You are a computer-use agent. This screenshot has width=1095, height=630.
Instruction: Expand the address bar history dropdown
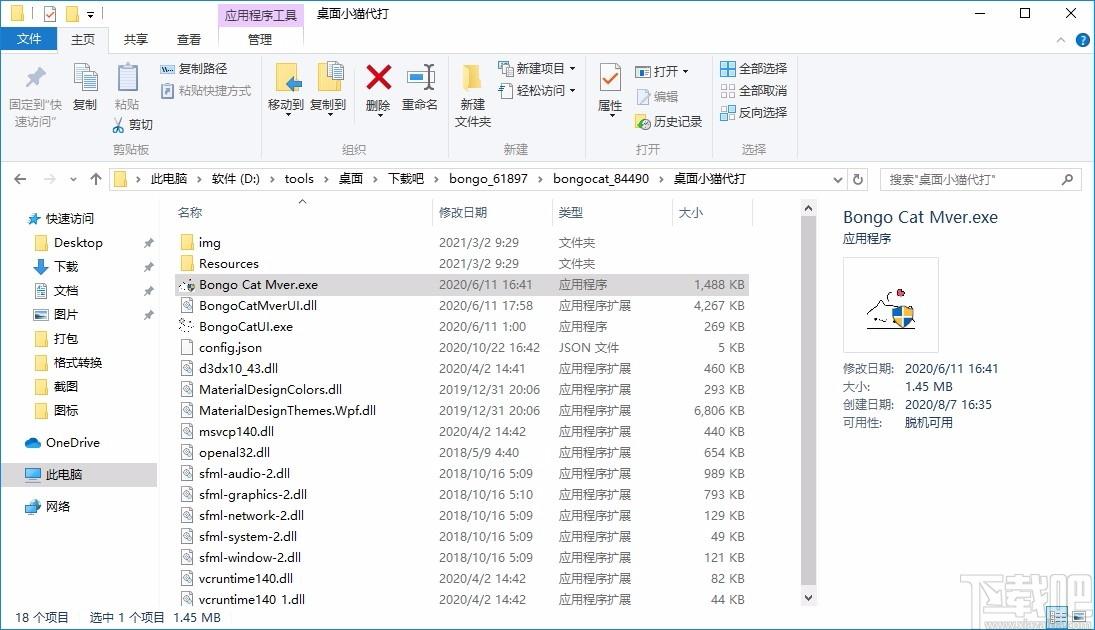point(838,180)
